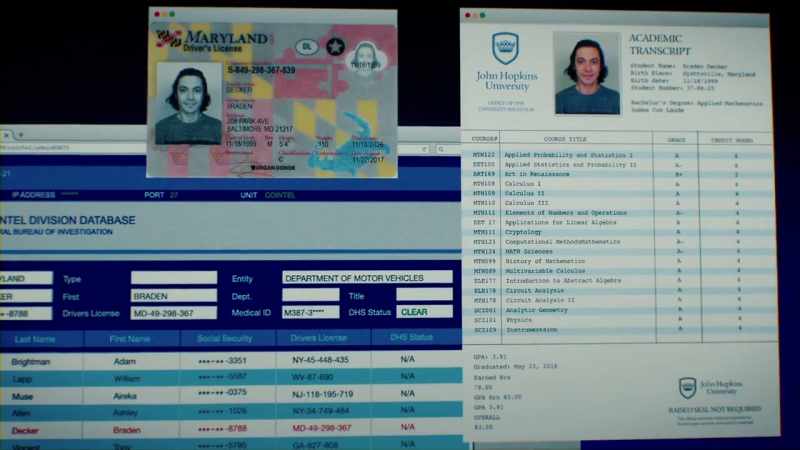Click the DHS Status field showing CLEAR
Viewport: 800px width, 450px height.
[x=424, y=312]
